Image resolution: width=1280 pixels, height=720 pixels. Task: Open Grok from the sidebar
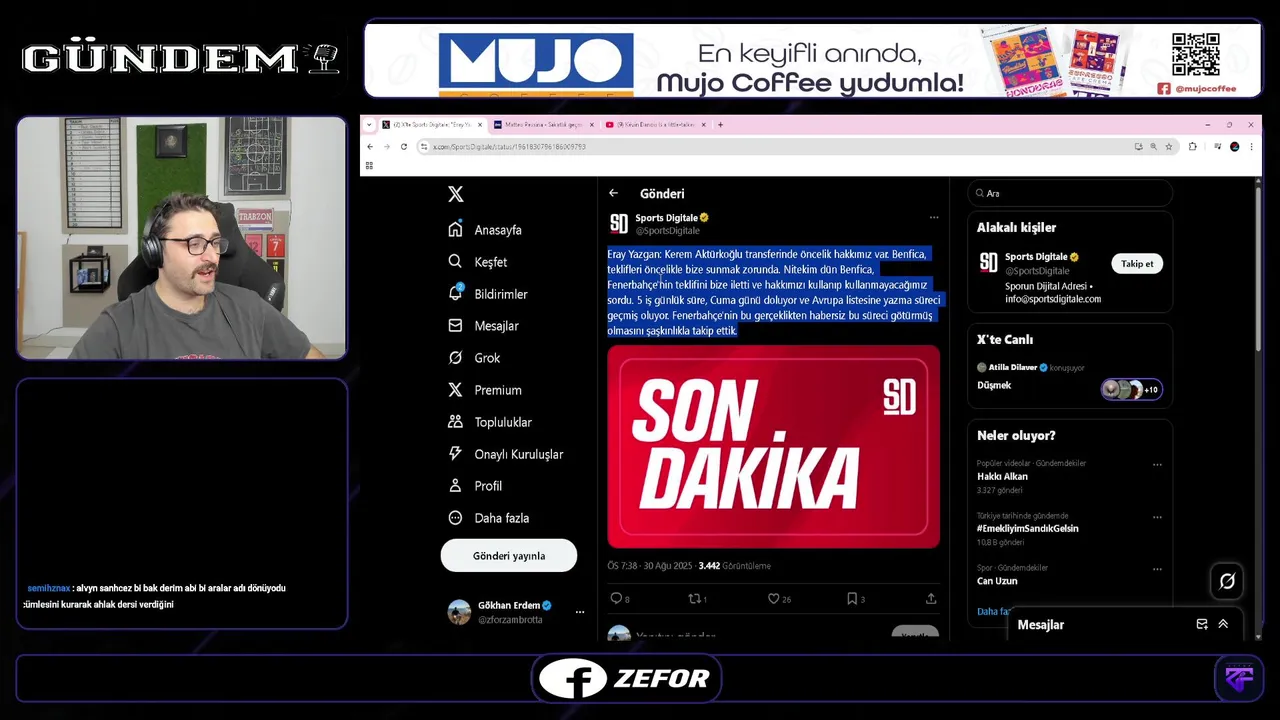point(474,358)
